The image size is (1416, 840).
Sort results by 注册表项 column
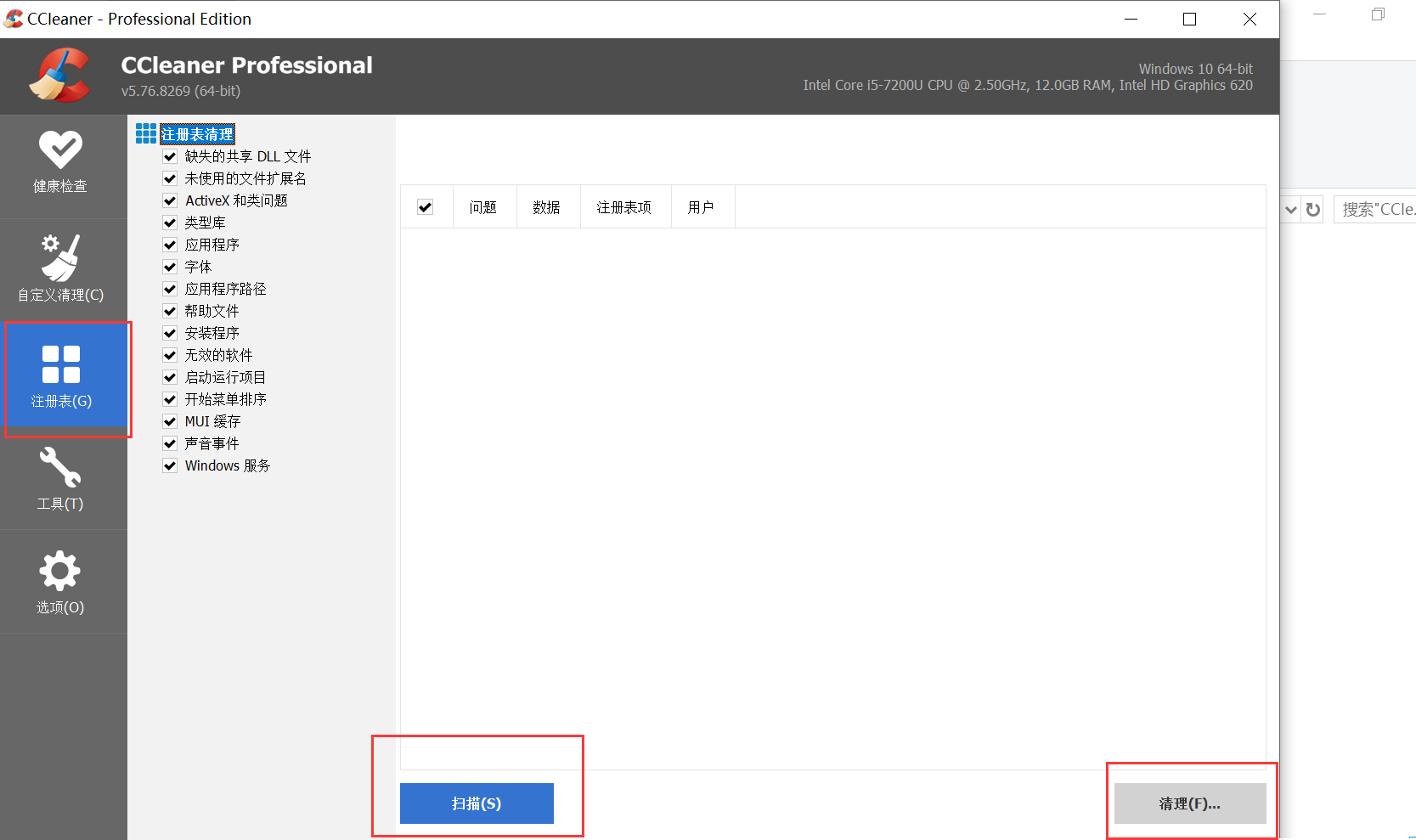[x=626, y=207]
